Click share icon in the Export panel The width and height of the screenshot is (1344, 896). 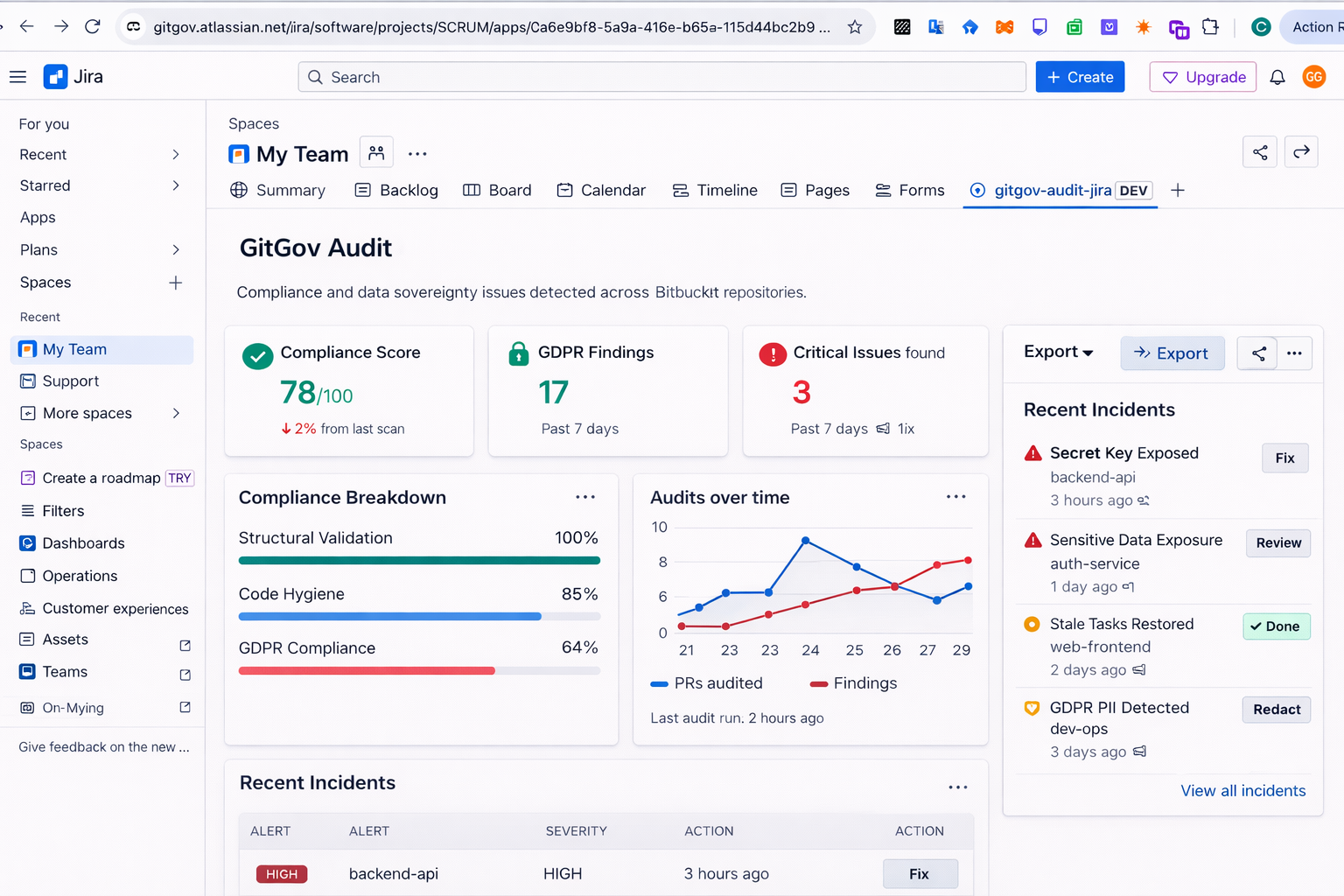[1258, 353]
